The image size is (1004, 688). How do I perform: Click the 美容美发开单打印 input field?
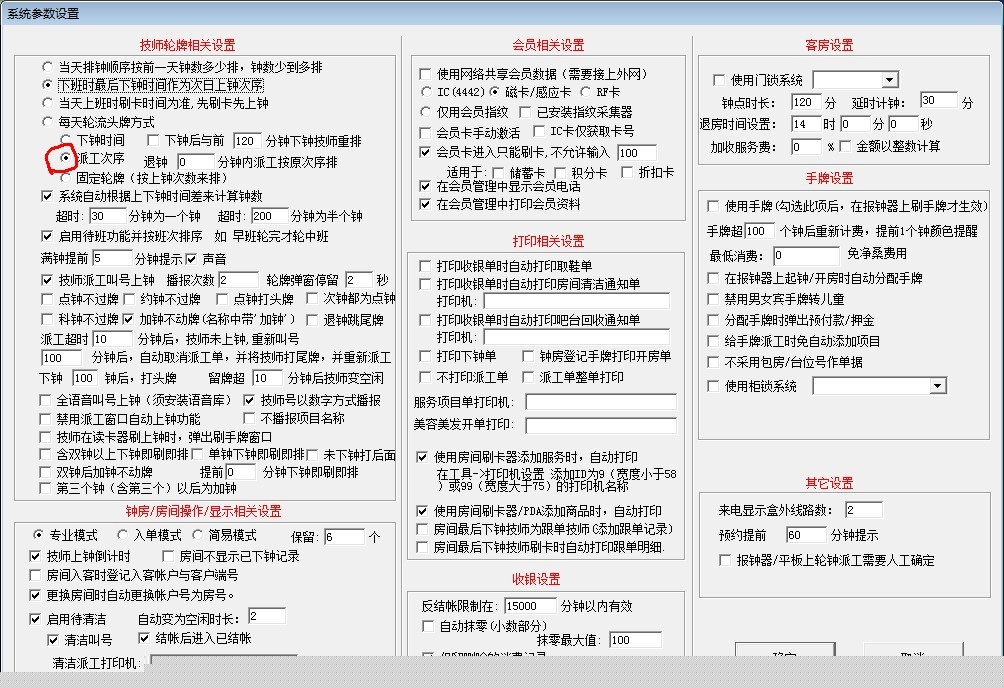601,425
